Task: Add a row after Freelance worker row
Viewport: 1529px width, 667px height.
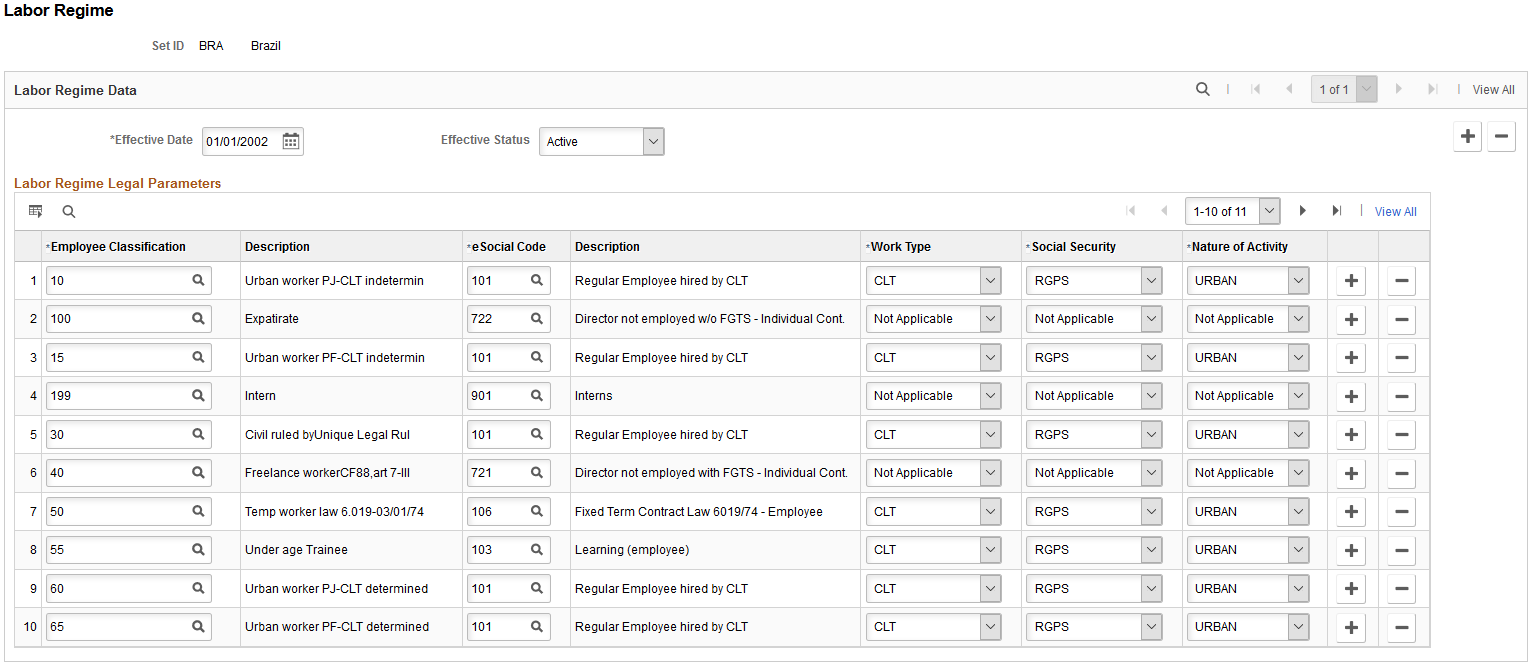Action: click(1351, 474)
